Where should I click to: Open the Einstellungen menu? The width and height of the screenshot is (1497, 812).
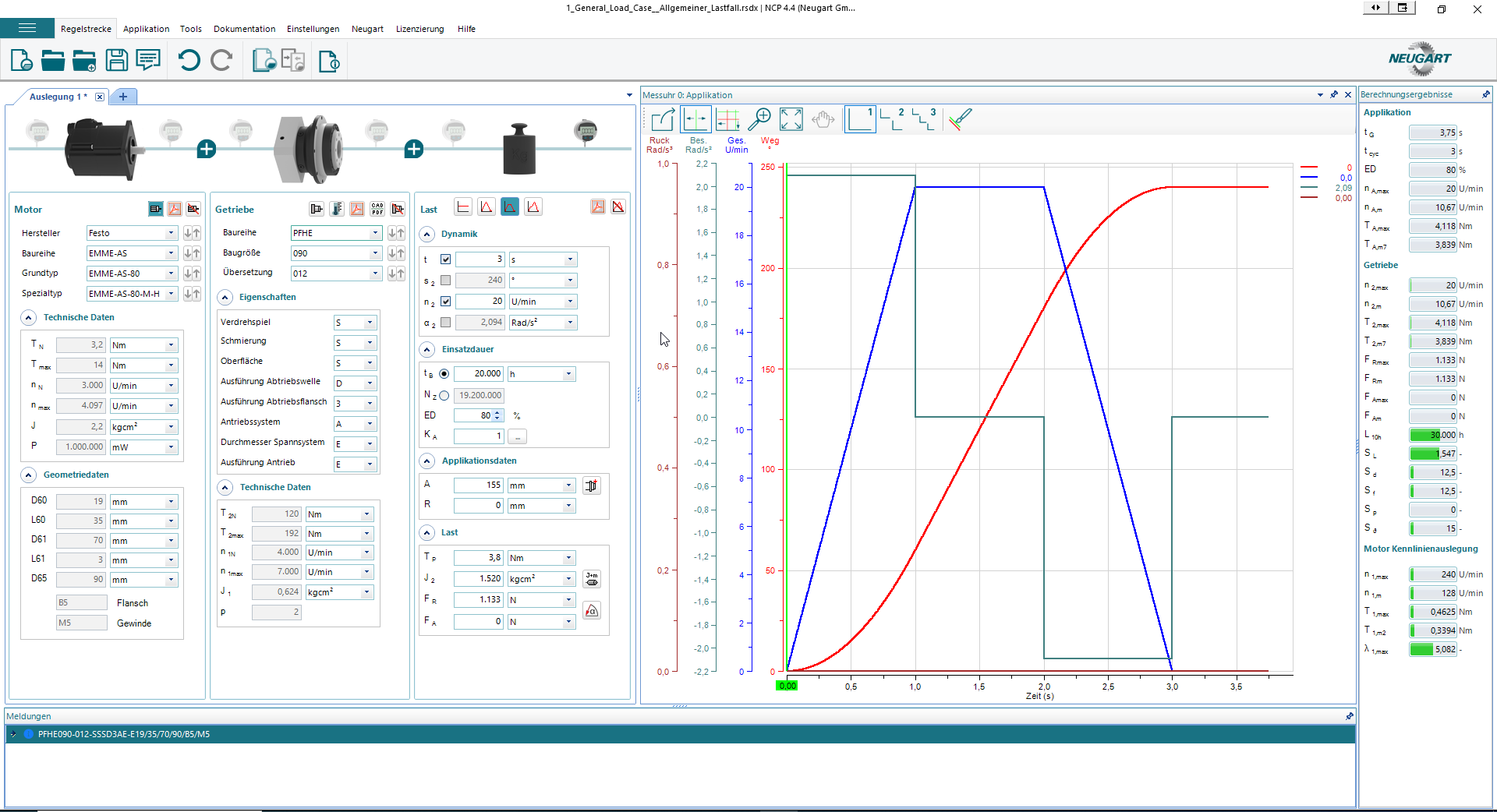pos(313,29)
